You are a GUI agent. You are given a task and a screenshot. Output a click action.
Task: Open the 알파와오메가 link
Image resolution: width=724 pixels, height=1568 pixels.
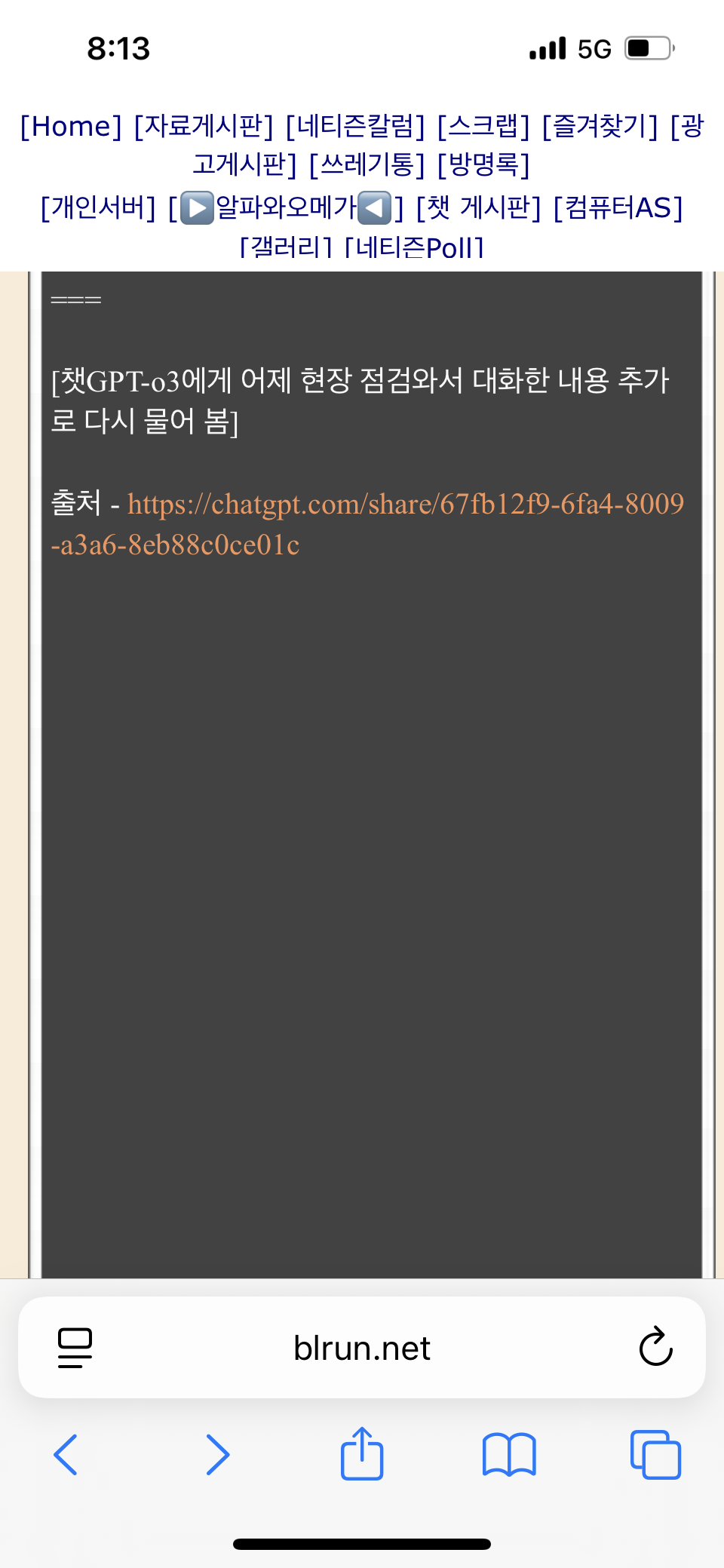tap(286, 207)
